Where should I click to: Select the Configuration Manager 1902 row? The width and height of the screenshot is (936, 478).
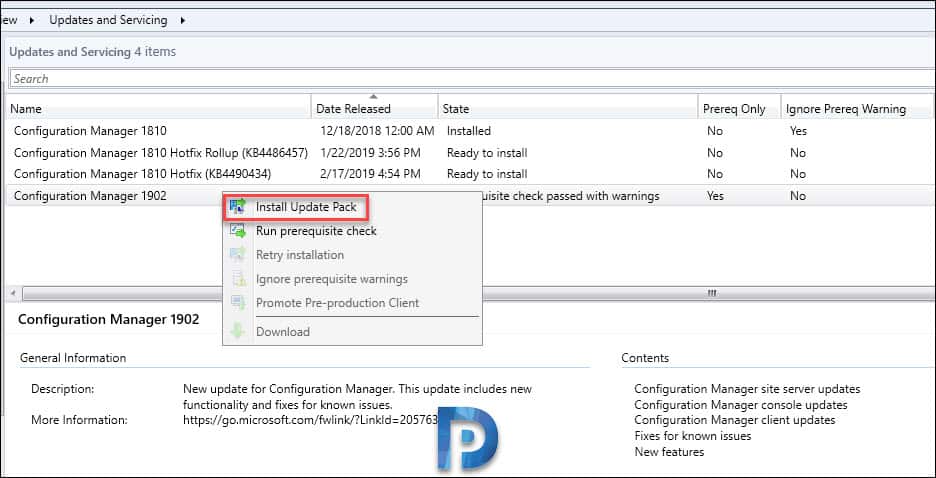(x=472, y=196)
